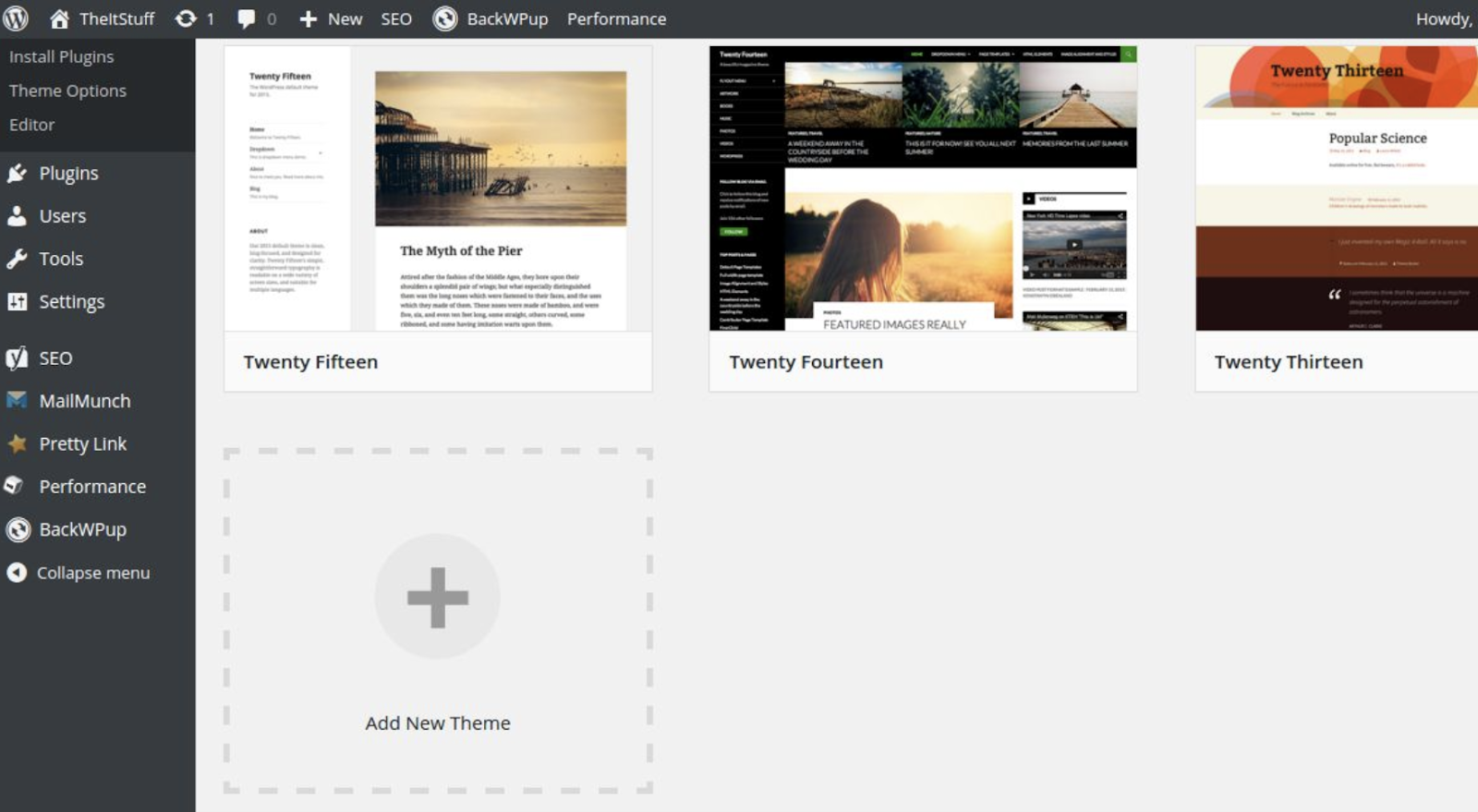Image resolution: width=1478 pixels, height=812 pixels.
Task: Open the SEO menu in admin bar
Action: tap(396, 18)
